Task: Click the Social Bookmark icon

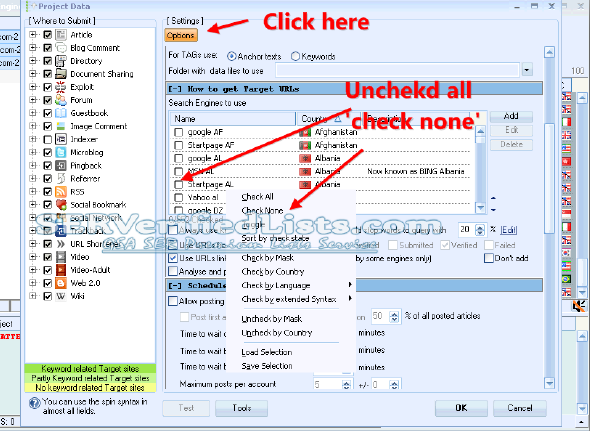Action: [x=61, y=205]
